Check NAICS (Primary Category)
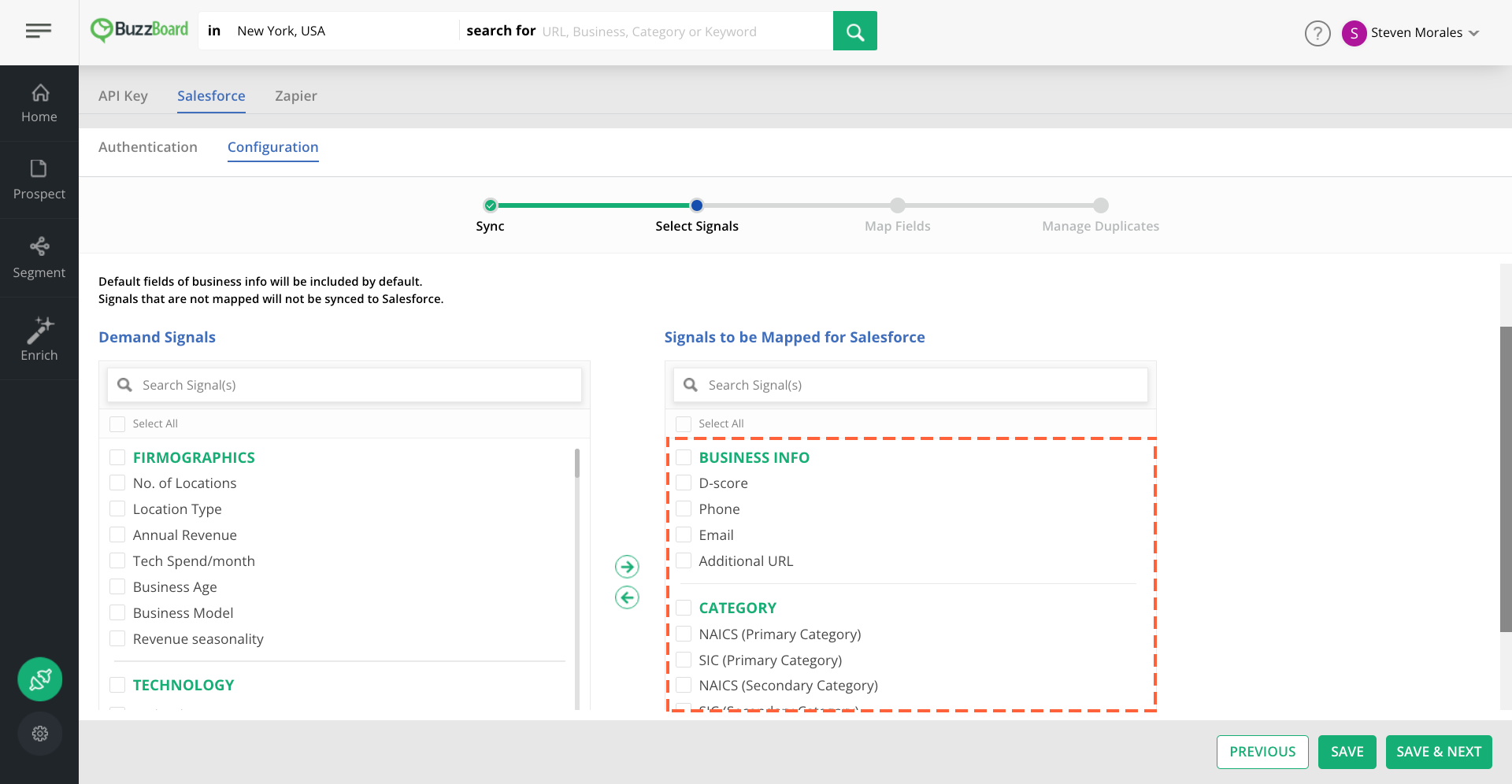 click(x=684, y=634)
